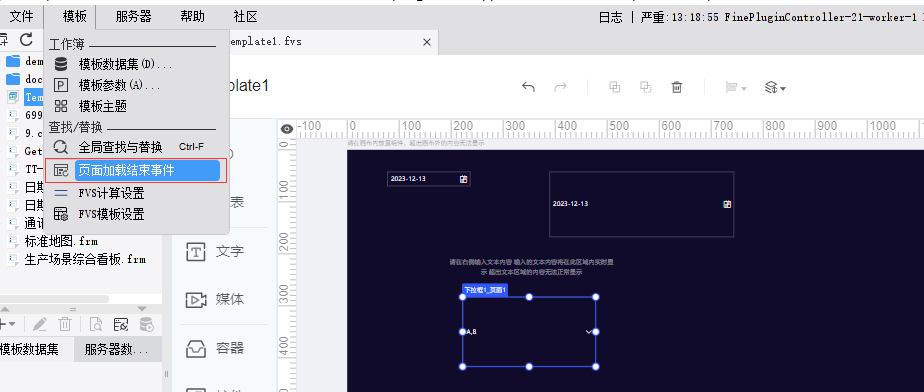Click the refresh icon in file panel
This screenshot has height=392, width=924.
(26, 40)
